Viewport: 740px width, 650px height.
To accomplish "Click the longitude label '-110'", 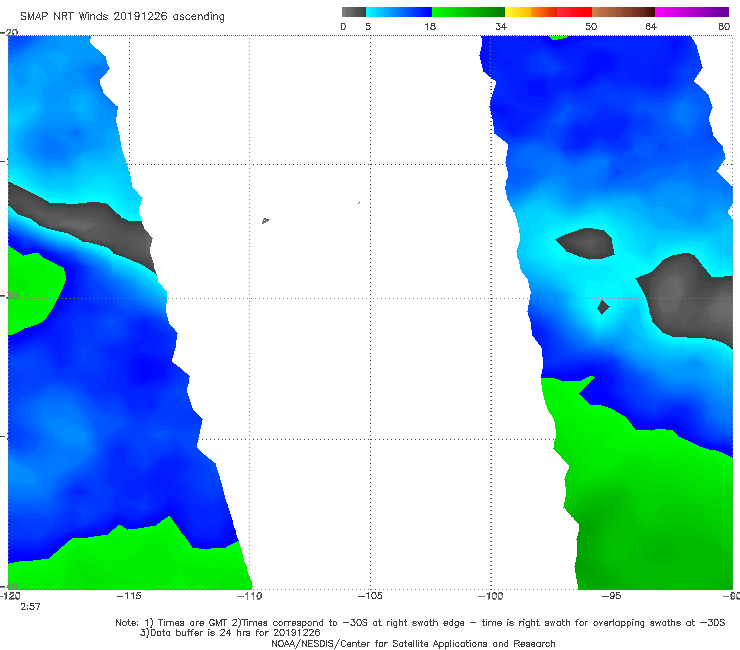I will click(249, 596).
